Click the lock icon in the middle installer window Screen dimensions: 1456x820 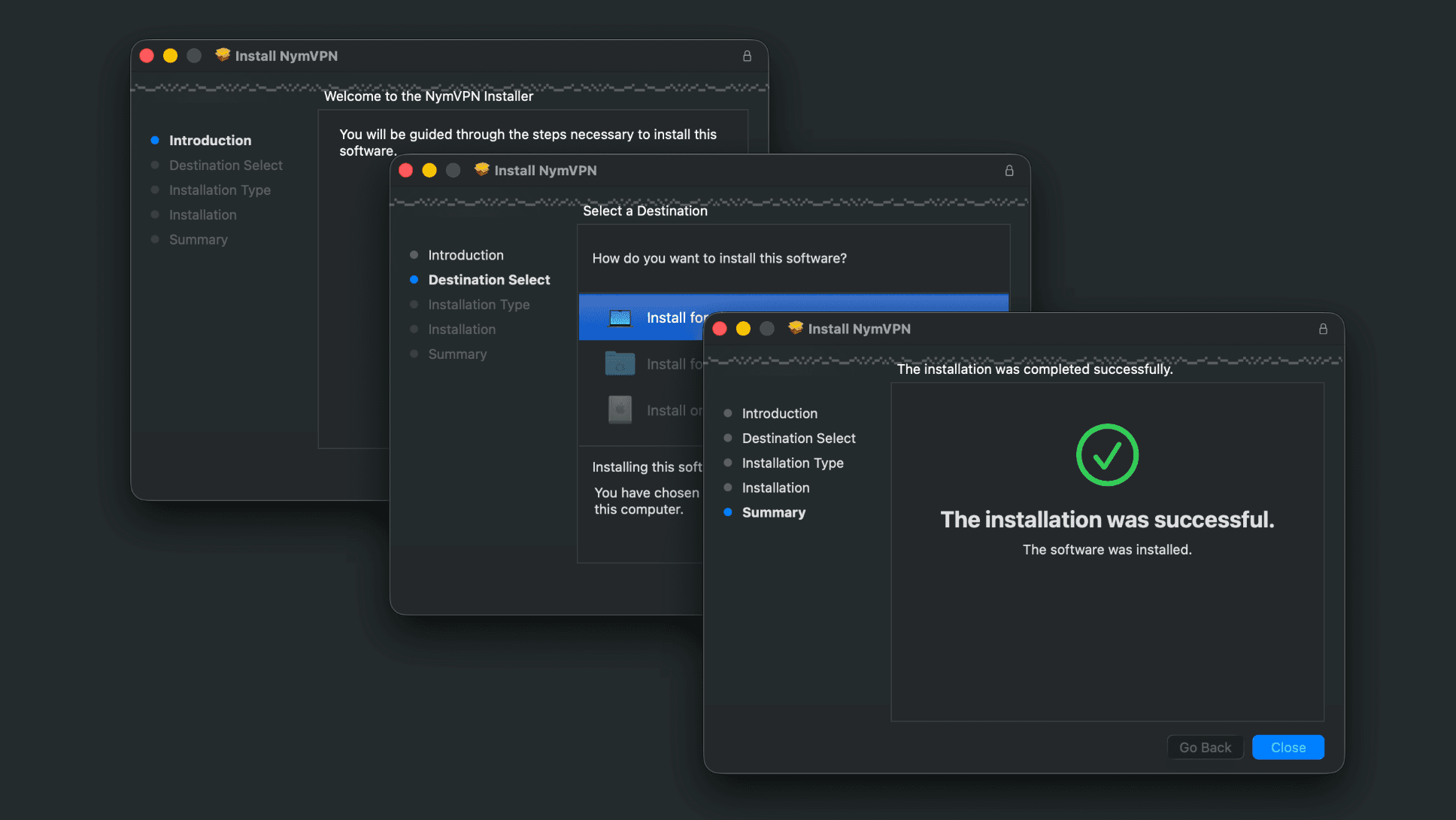(x=1009, y=171)
